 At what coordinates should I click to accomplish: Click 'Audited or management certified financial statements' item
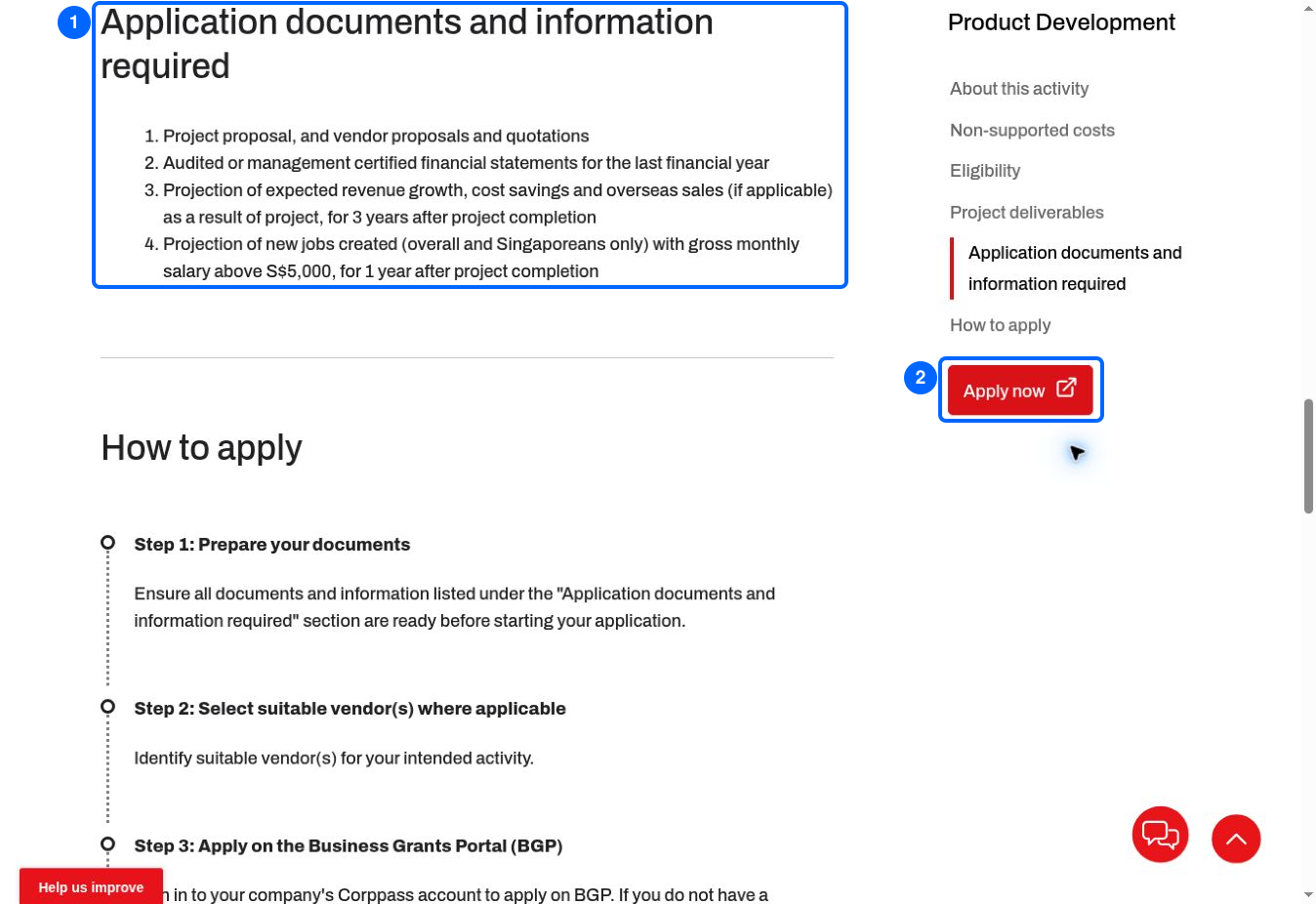[466, 163]
